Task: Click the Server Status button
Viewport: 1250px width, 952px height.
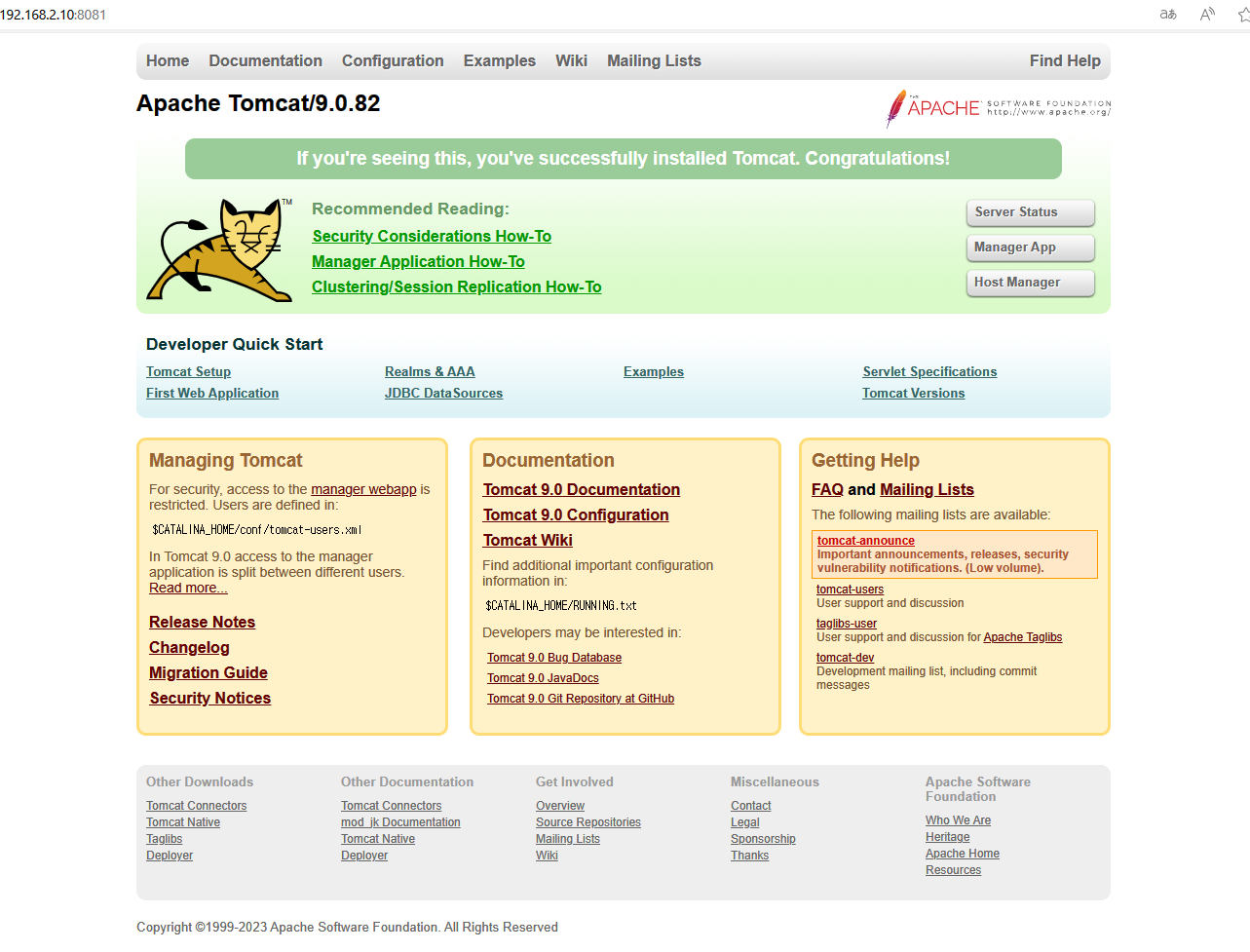Action: [x=1031, y=212]
